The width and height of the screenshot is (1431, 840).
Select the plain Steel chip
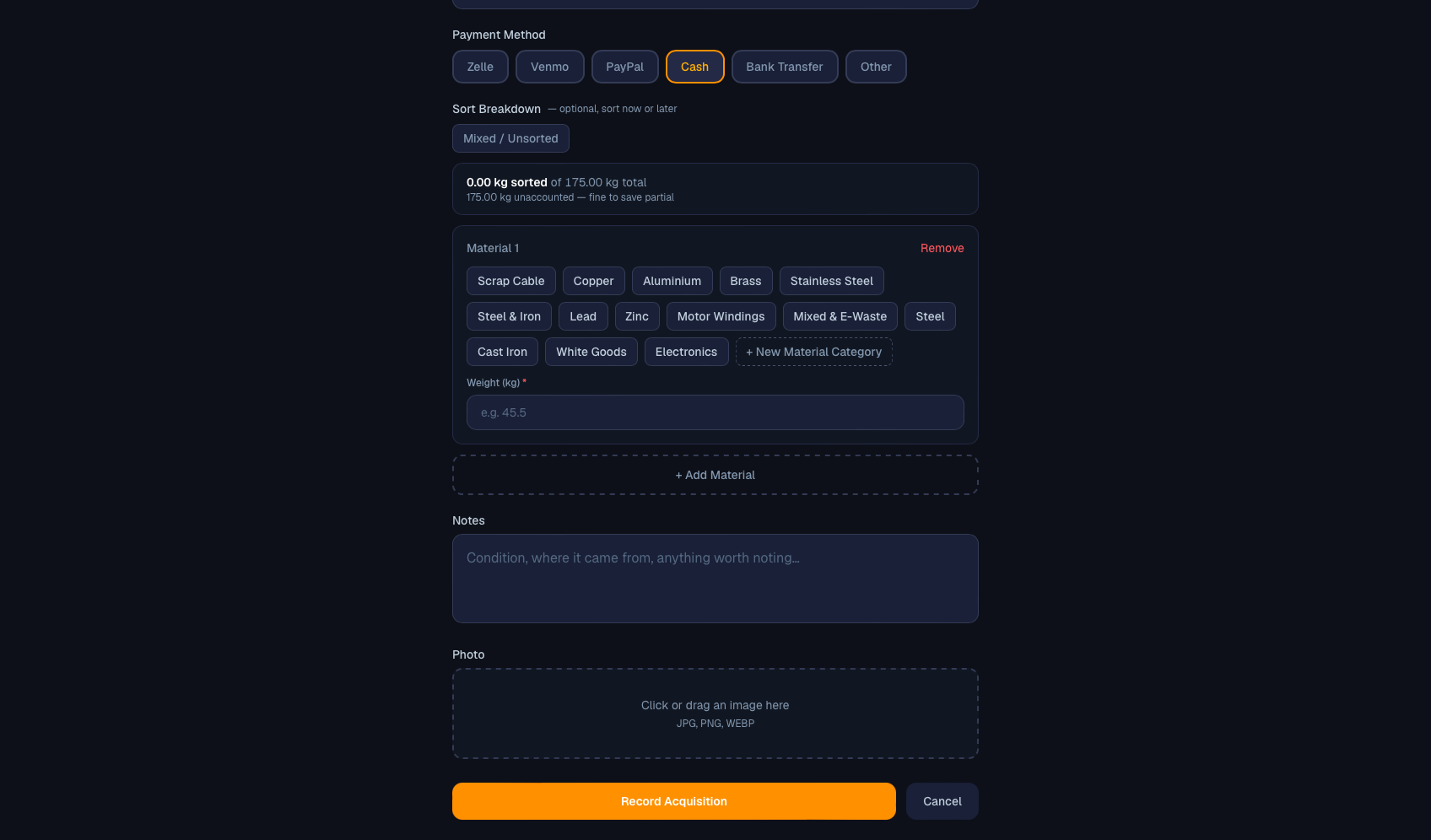pos(930,316)
